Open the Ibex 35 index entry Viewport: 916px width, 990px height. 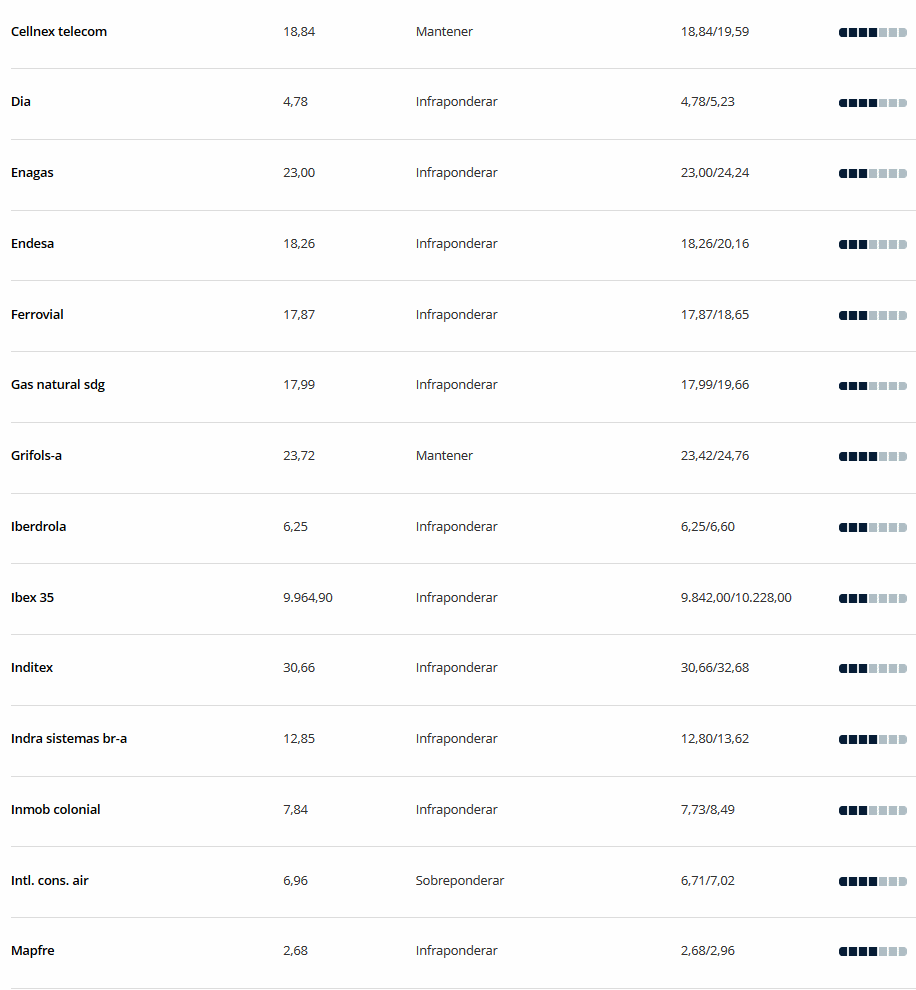click(x=32, y=597)
